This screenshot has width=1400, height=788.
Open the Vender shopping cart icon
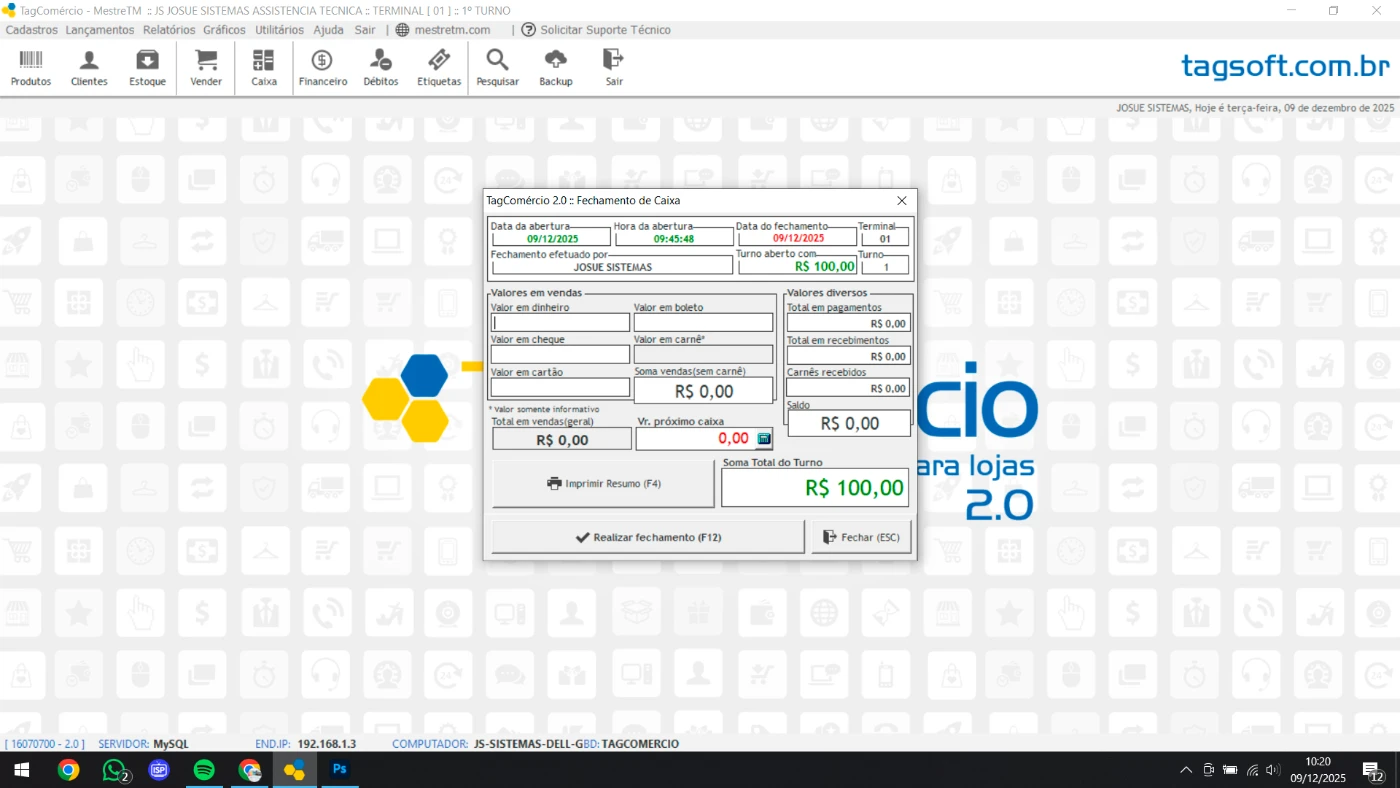[x=206, y=67]
